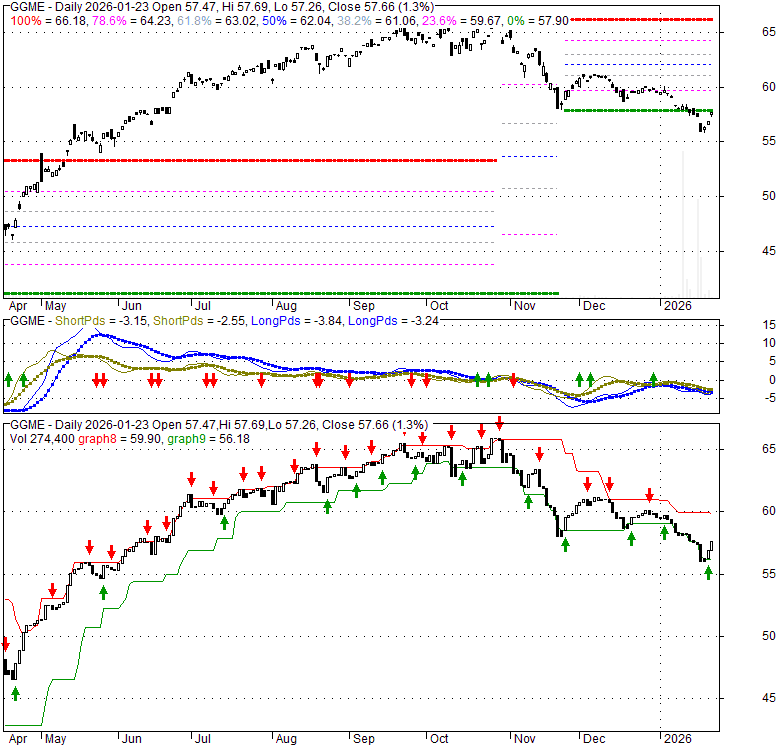The width and height of the screenshot is (780, 745).
Task: Click the -5 label on the indicator panel axis
Action: pyautogui.click(x=769, y=398)
